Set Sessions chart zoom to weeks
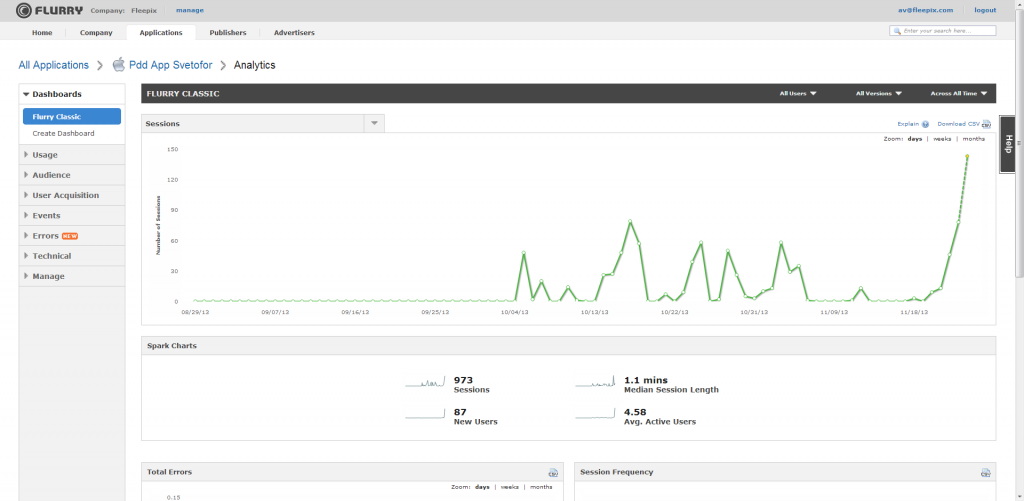 (x=942, y=139)
